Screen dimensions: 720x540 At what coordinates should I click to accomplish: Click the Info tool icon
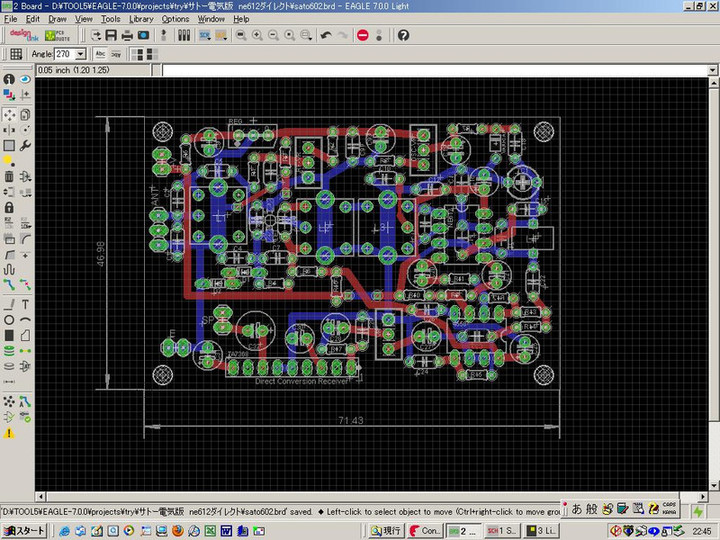[x=9, y=79]
